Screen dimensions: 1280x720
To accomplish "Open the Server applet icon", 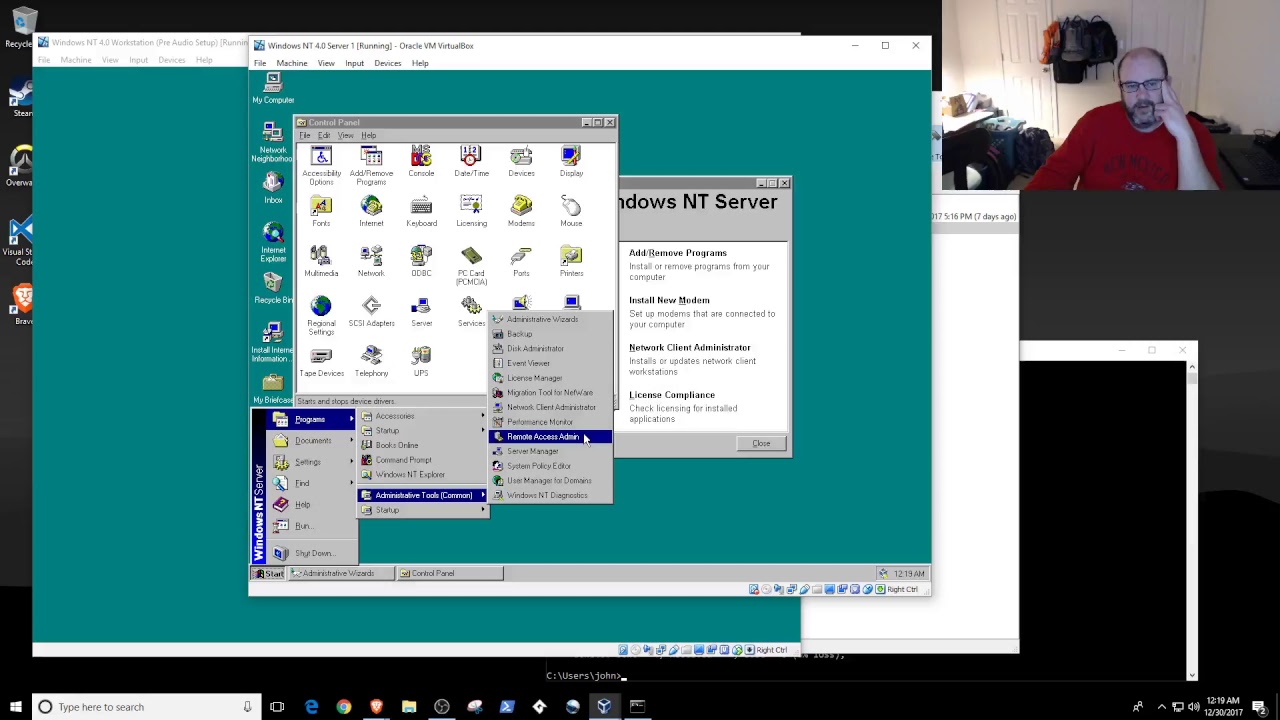I will coord(421,311).
